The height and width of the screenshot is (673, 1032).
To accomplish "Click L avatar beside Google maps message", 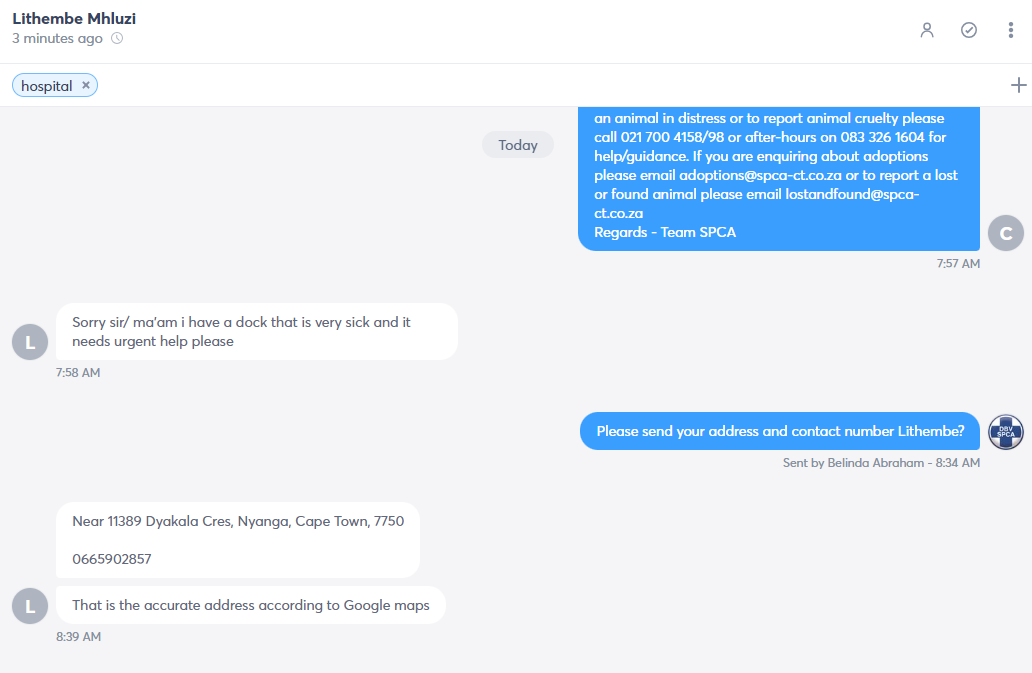I will pyautogui.click(x=30, y=607).
